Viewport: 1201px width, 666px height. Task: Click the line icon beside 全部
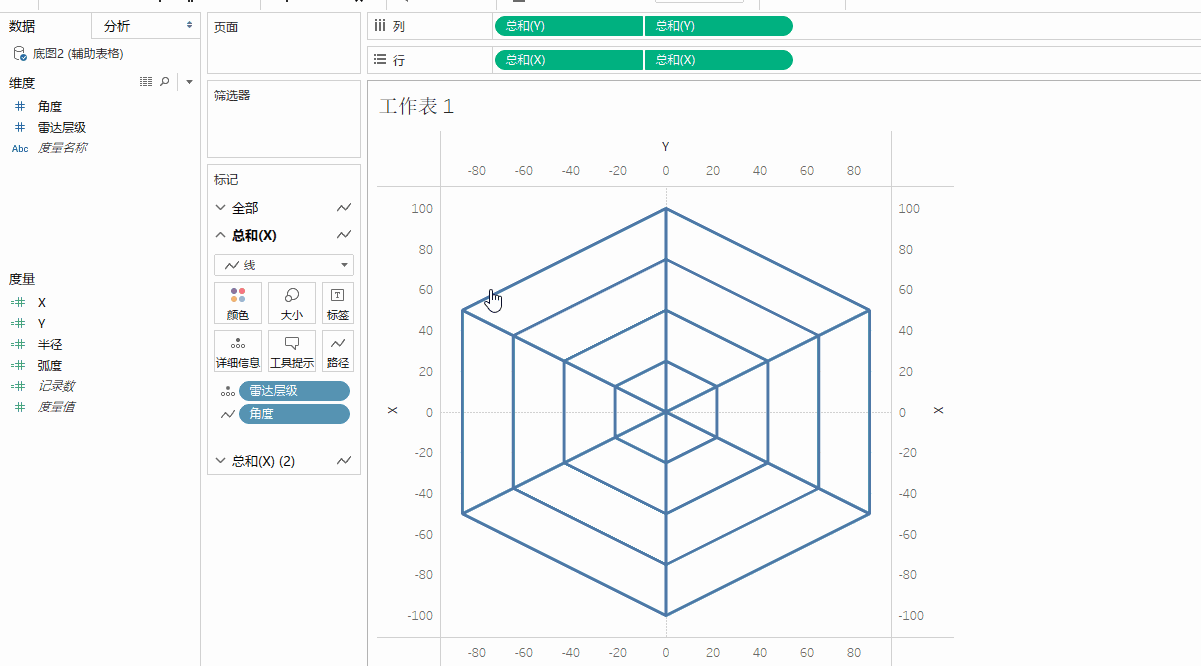[344, 208]
